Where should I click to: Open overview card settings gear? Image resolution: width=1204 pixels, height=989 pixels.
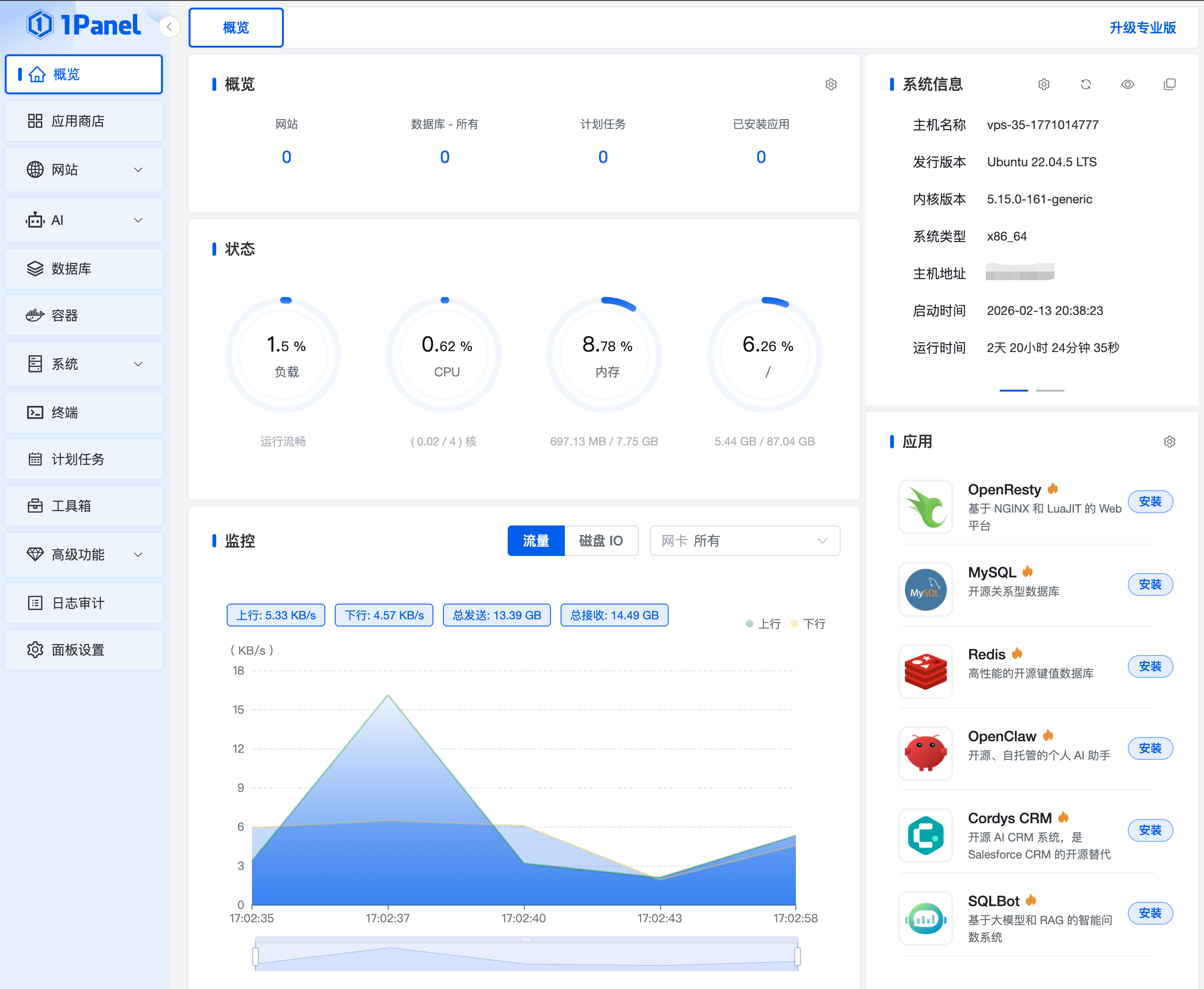point(831,84)
